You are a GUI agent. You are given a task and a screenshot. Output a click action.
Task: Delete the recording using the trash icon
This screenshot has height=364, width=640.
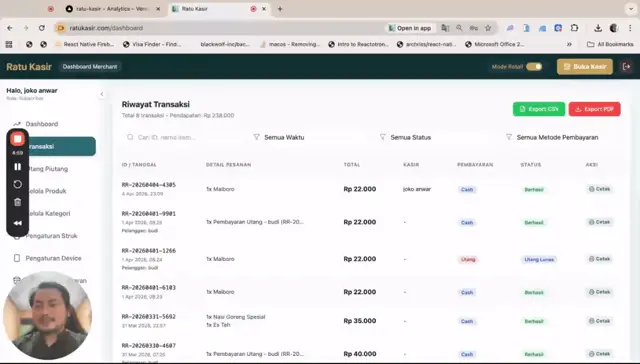coord(18,202)
